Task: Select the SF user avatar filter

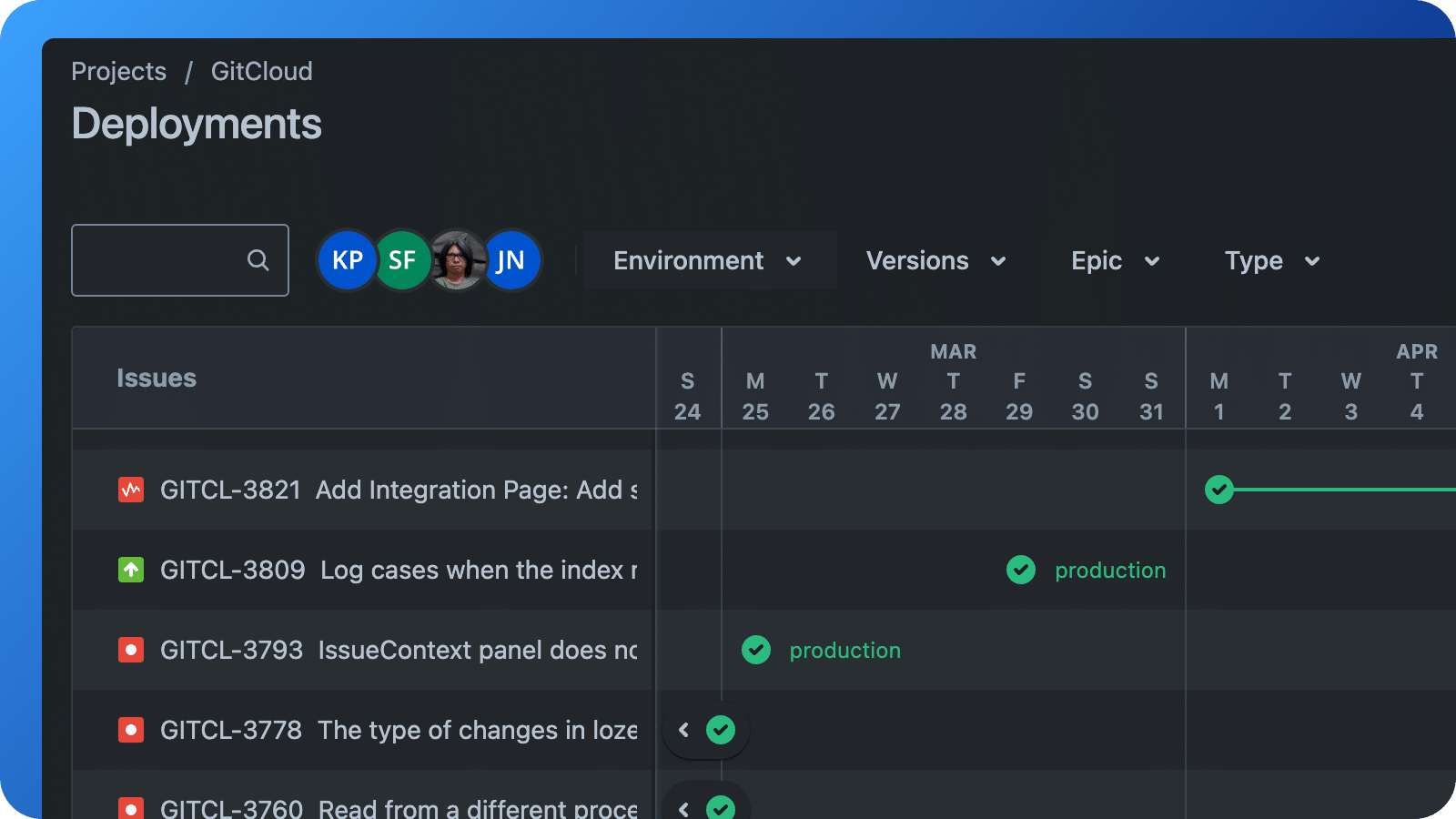Action: tap(402, 260)
